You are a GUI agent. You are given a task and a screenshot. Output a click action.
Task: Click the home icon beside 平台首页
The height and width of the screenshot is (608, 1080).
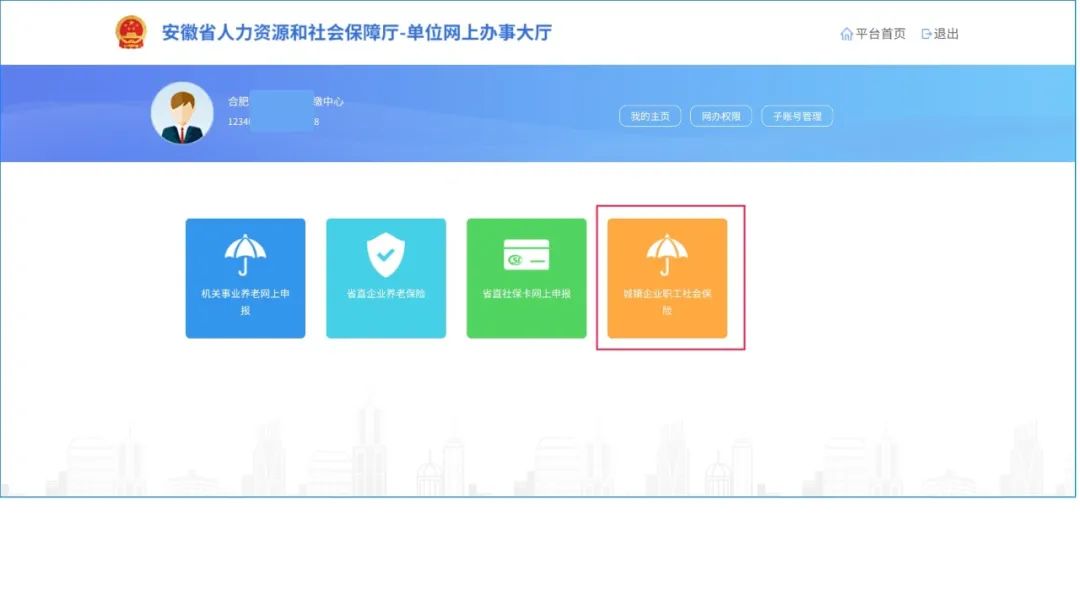coord(845,33)
